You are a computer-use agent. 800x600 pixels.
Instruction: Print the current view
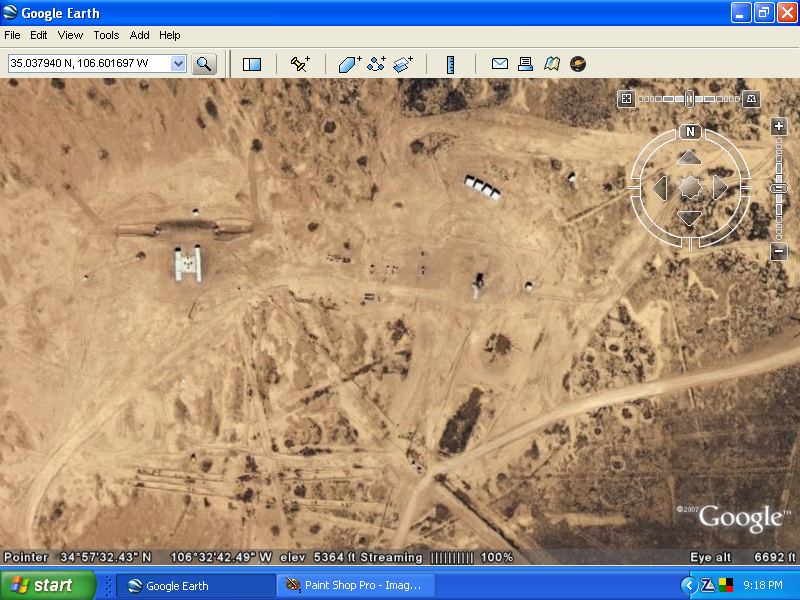click(525, 64)
